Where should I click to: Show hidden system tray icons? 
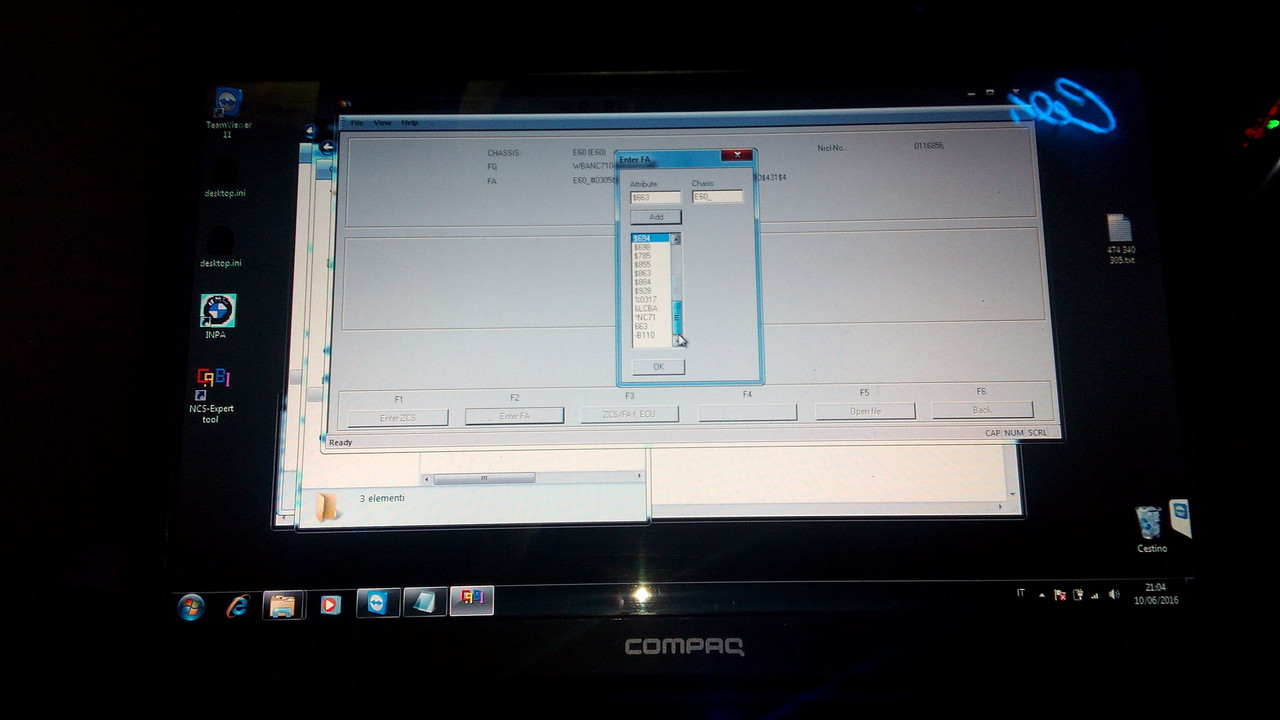click(x=1041, y=595)
